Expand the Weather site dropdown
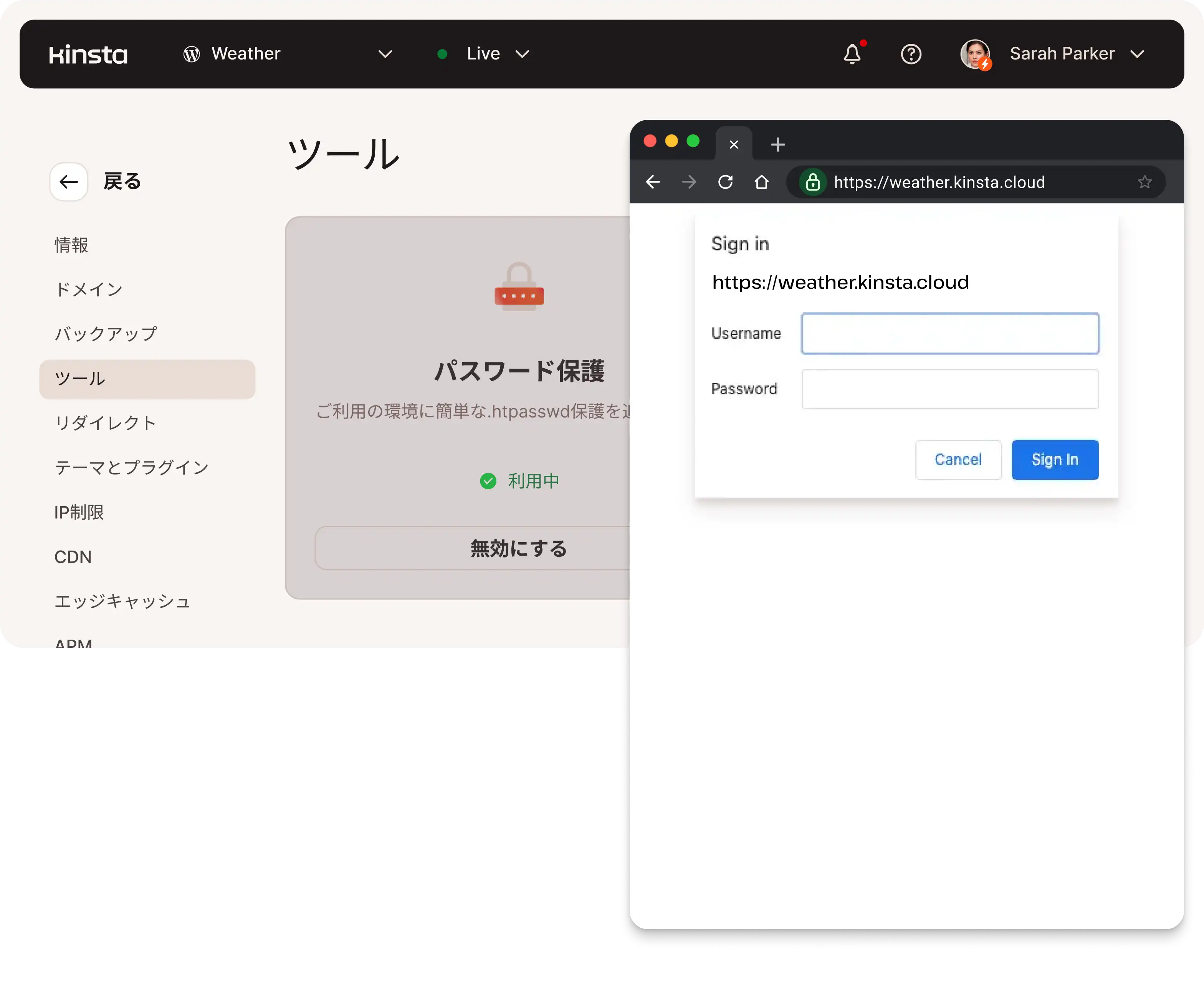Viewport: 1204px width, 983px height. (385, 55)
